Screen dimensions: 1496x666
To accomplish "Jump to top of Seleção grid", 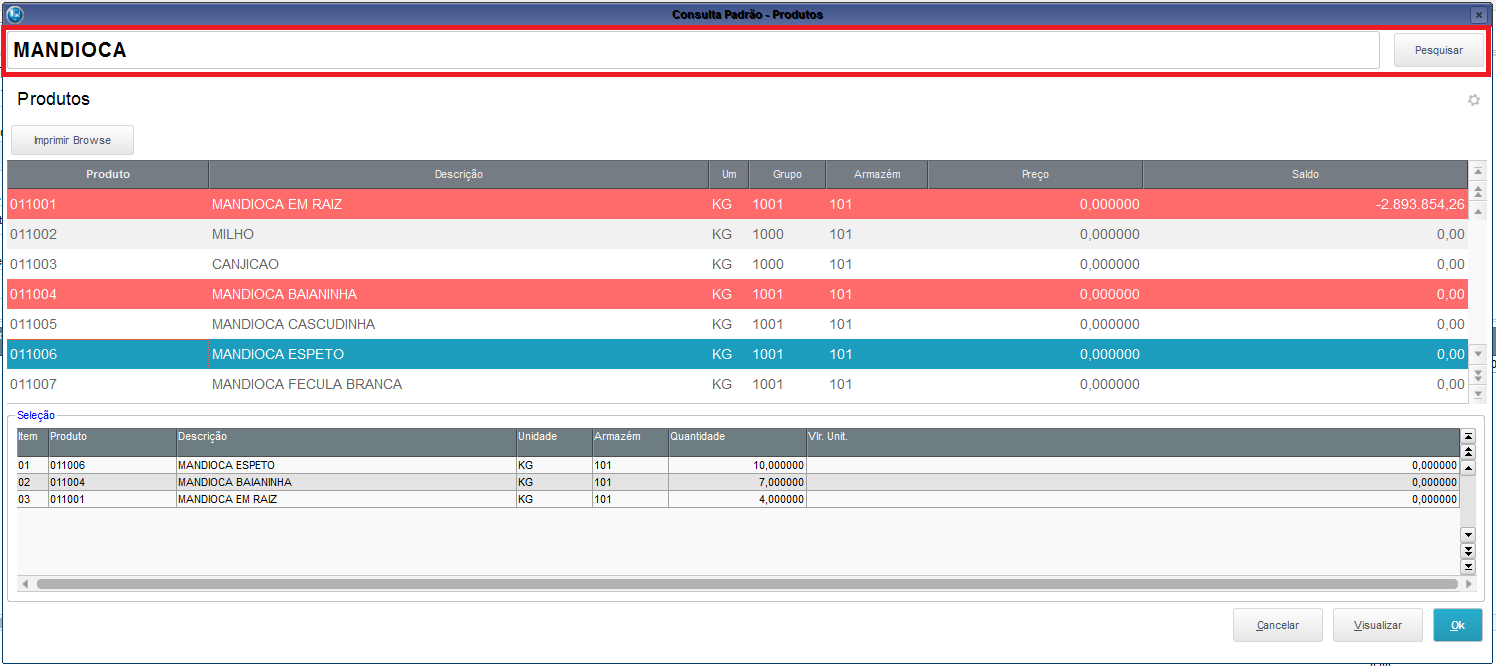I will (1468, 436).
